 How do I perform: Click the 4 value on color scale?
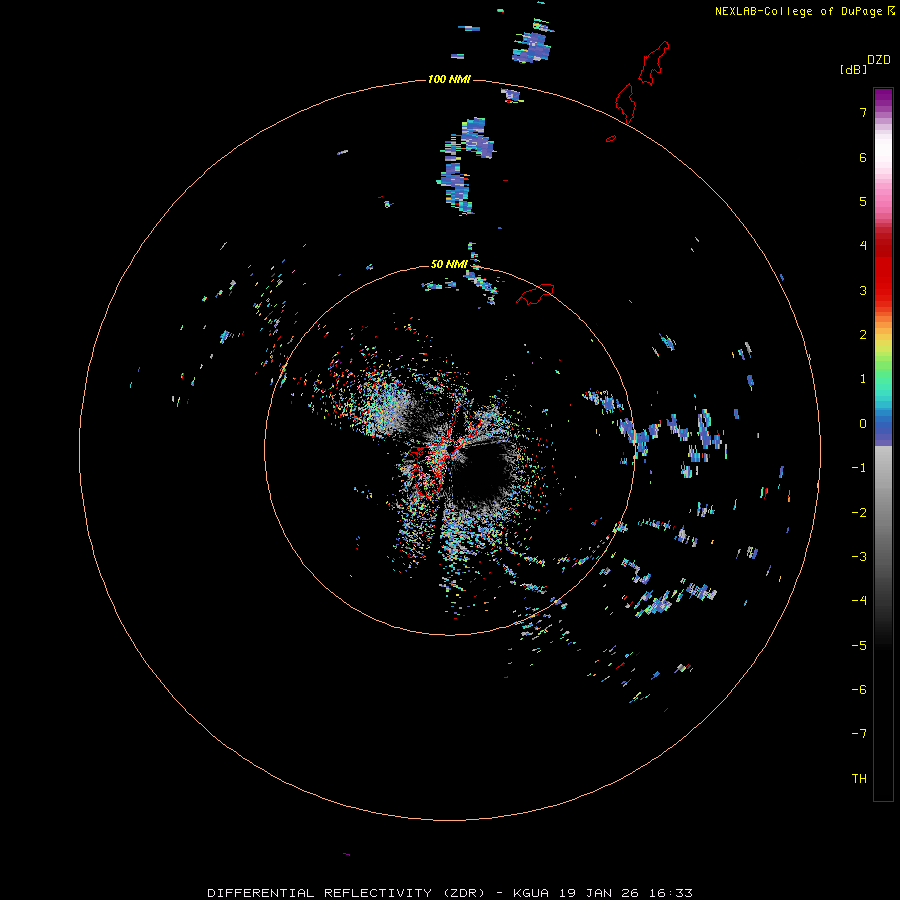863,246
